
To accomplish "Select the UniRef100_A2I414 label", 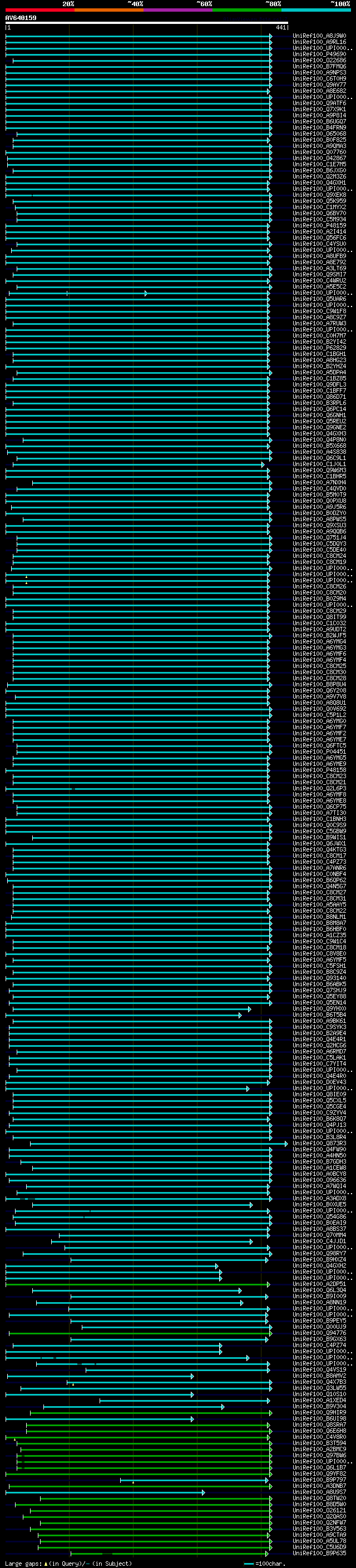I will click(x=319, y=231).
